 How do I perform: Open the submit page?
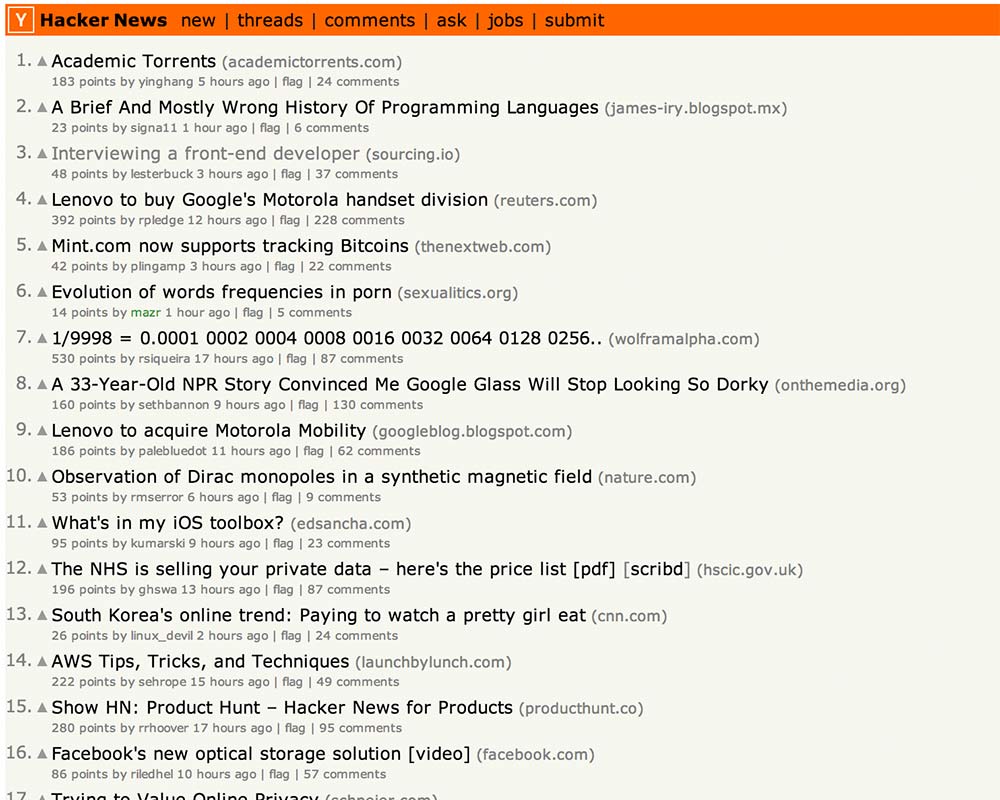point(574,20)
